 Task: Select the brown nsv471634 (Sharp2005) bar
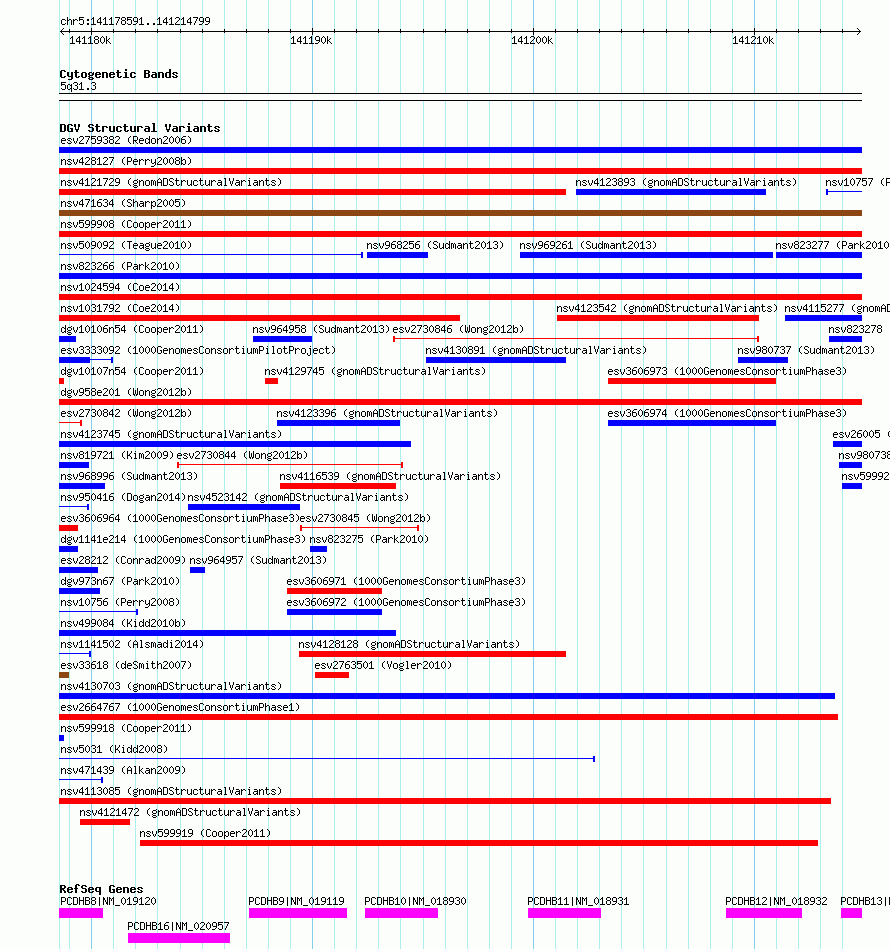pos(460,213)
